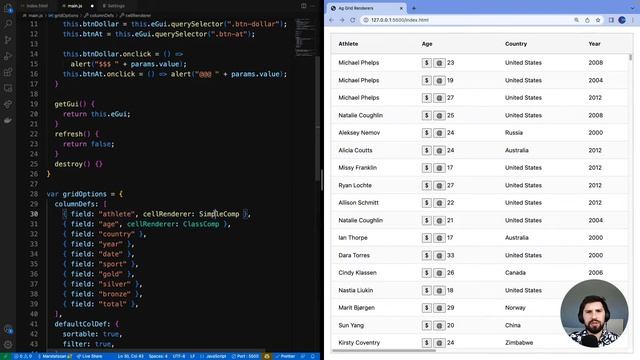Click the @ button in Nastia Liukin row

point(439,290)
